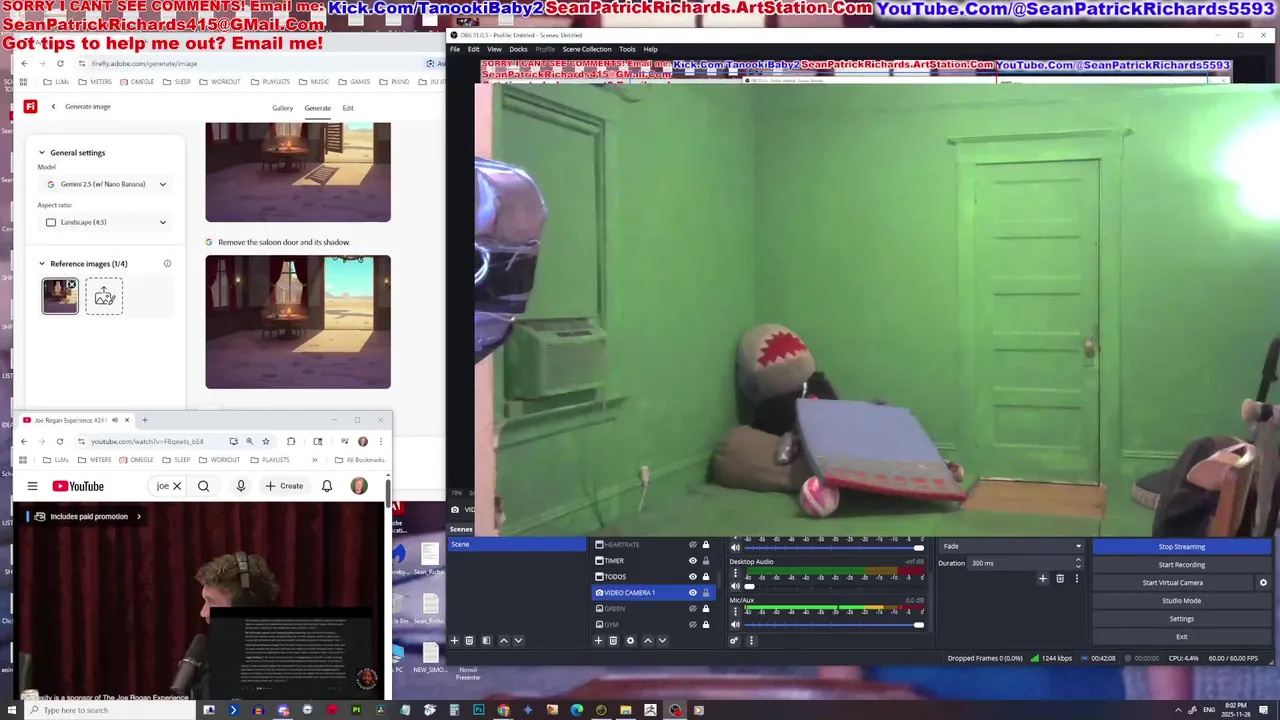The image size is (1280, 720).
Task: Toggle visibility of TIMER source
Action: 692,561
